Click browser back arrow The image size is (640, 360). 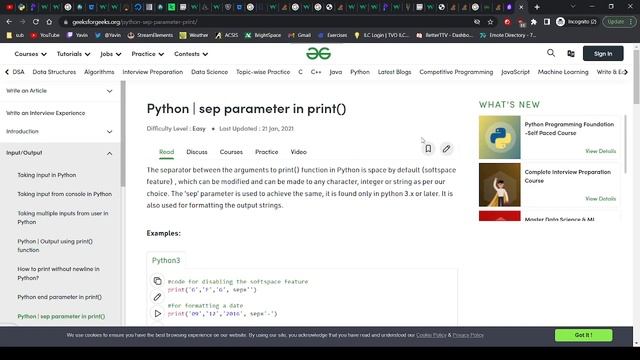coord(9,22)
